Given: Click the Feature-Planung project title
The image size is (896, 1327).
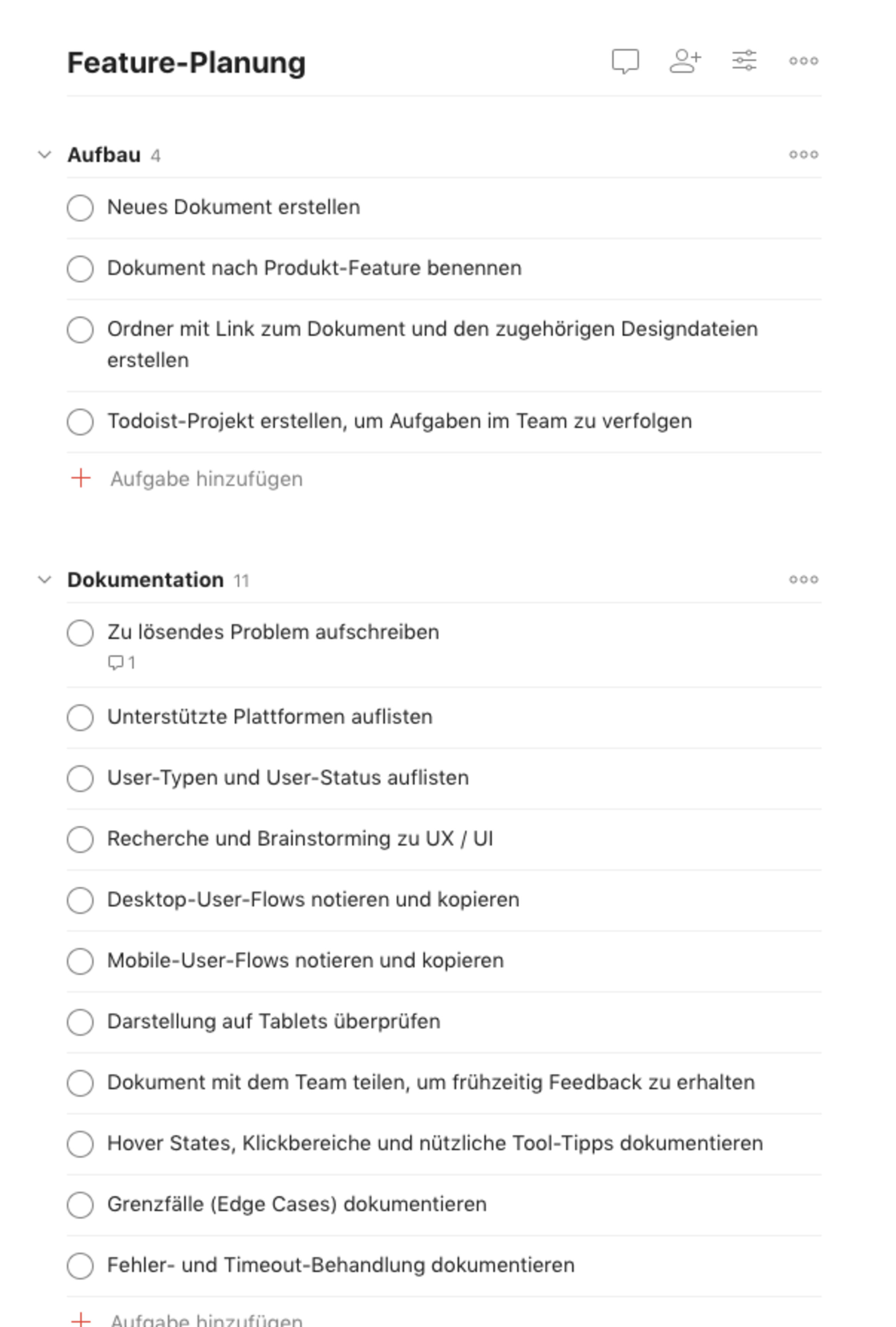Looking at the screenshot, I should click(186, 62).
